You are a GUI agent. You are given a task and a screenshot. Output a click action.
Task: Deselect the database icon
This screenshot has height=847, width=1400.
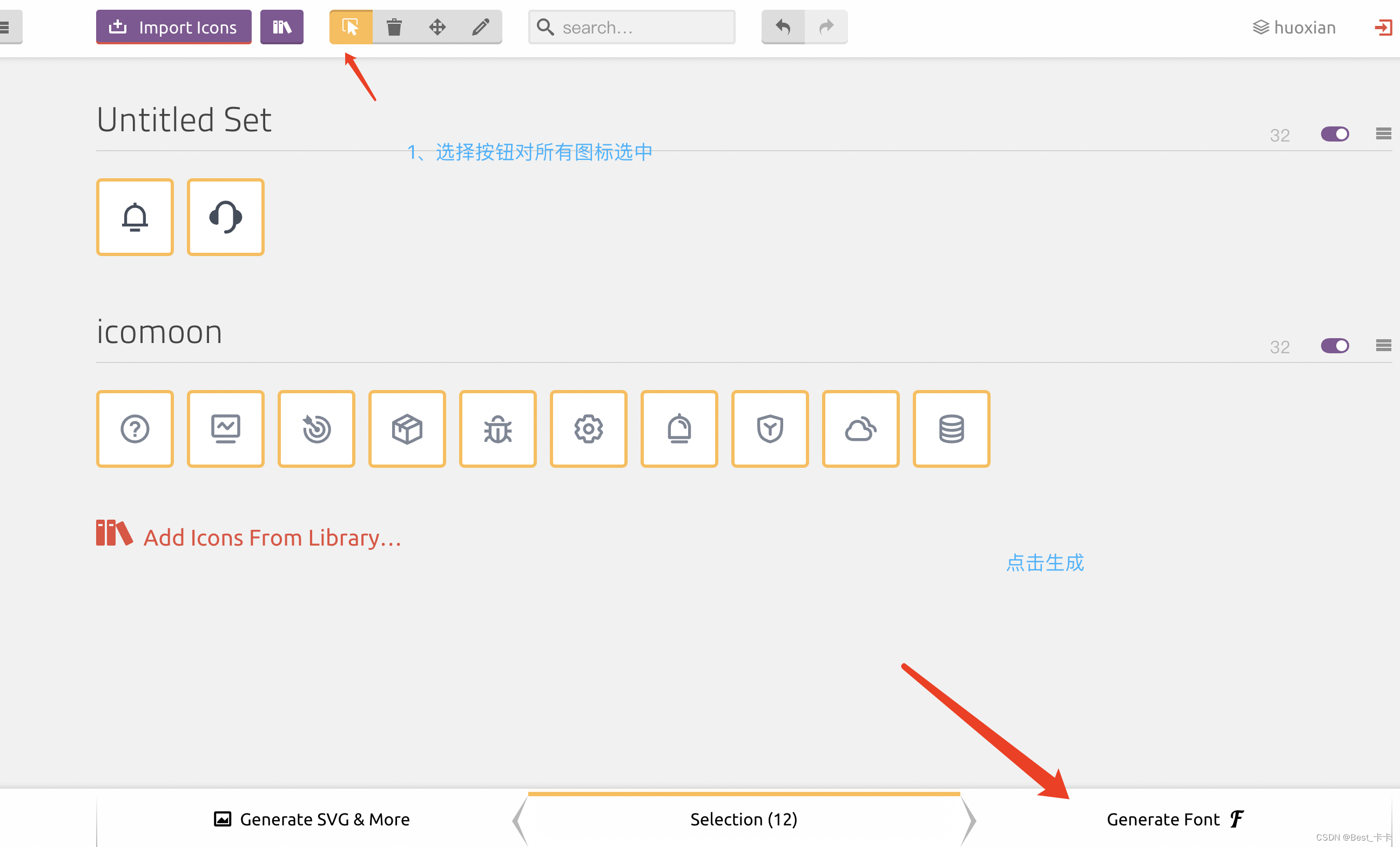[x=951, y=429]
